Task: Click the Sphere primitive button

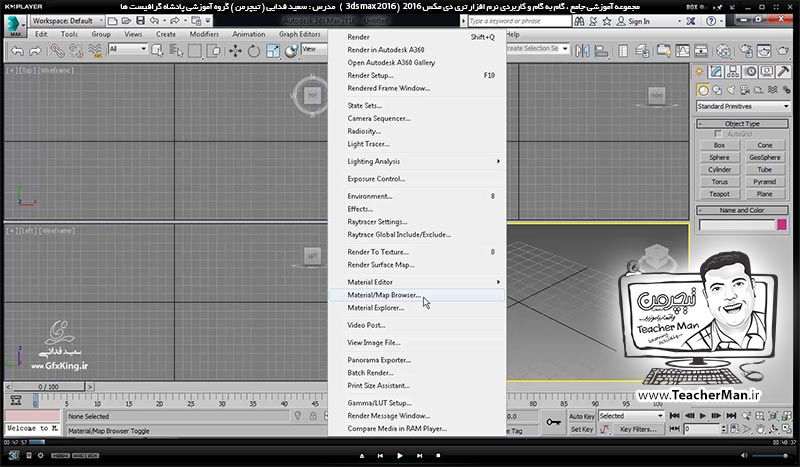Action: [x=719, y=157]
